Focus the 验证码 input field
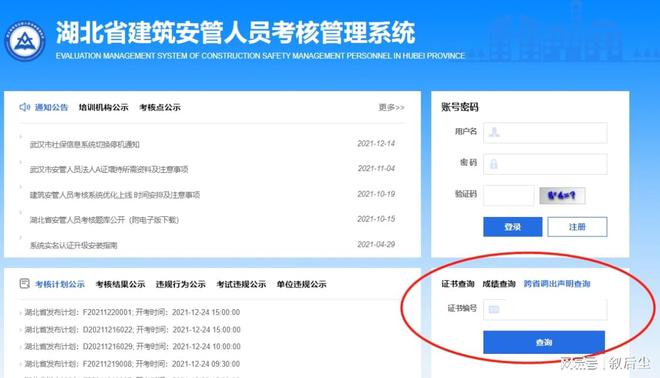The image size is (660, 378). (508, 195)
